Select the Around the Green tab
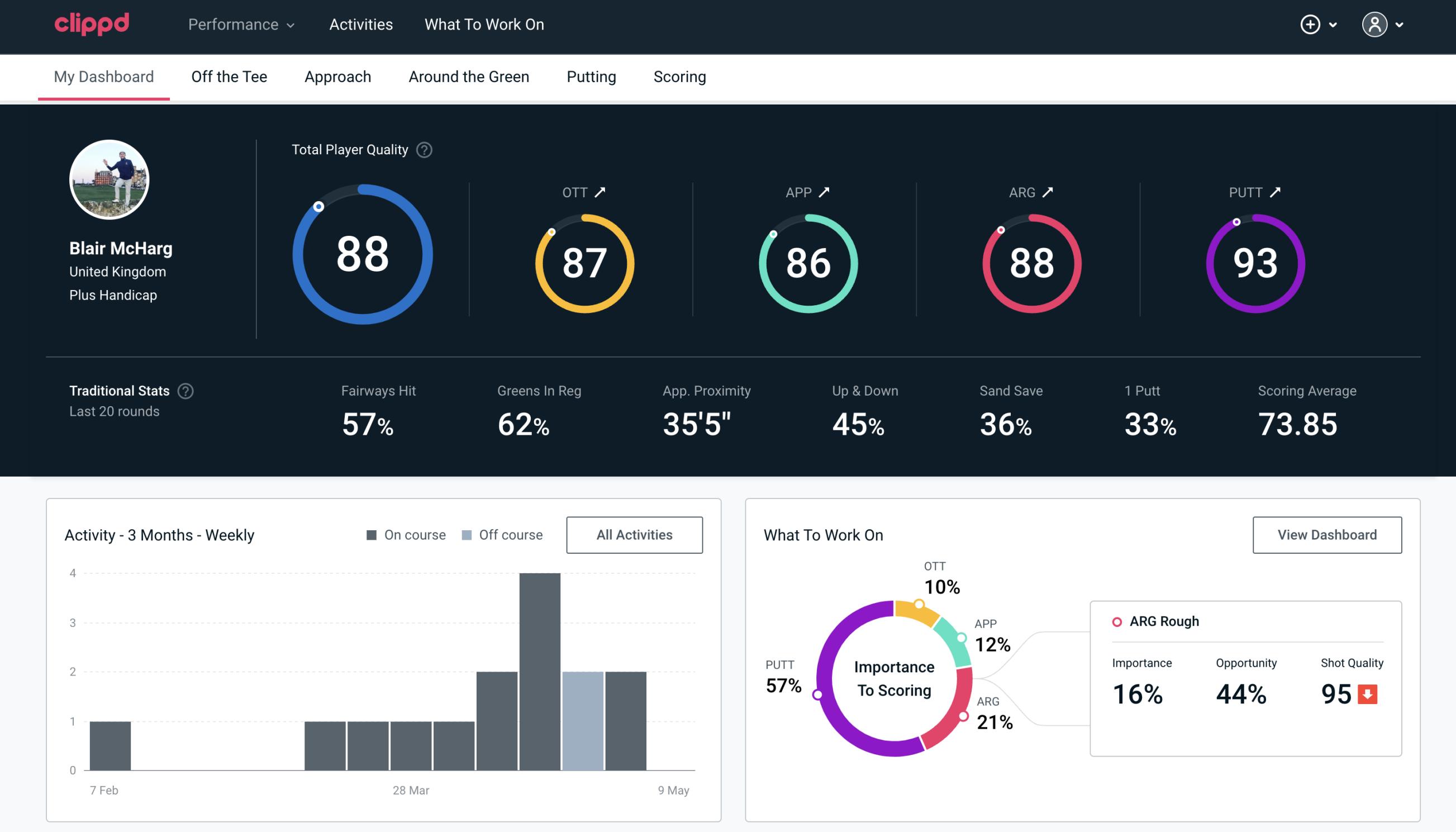Screen dimensions: 1456x832 click(x=469, y=76)
